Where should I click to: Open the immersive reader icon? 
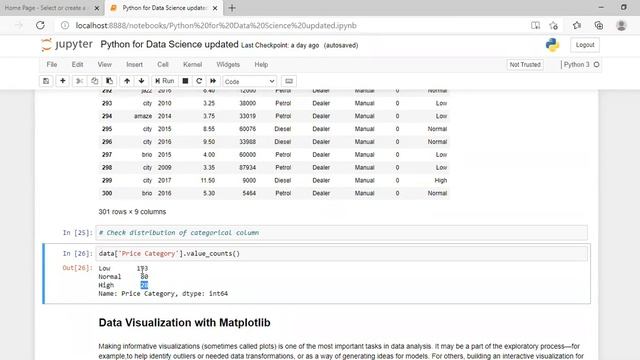pyautogui.click(x=536, y=25)
